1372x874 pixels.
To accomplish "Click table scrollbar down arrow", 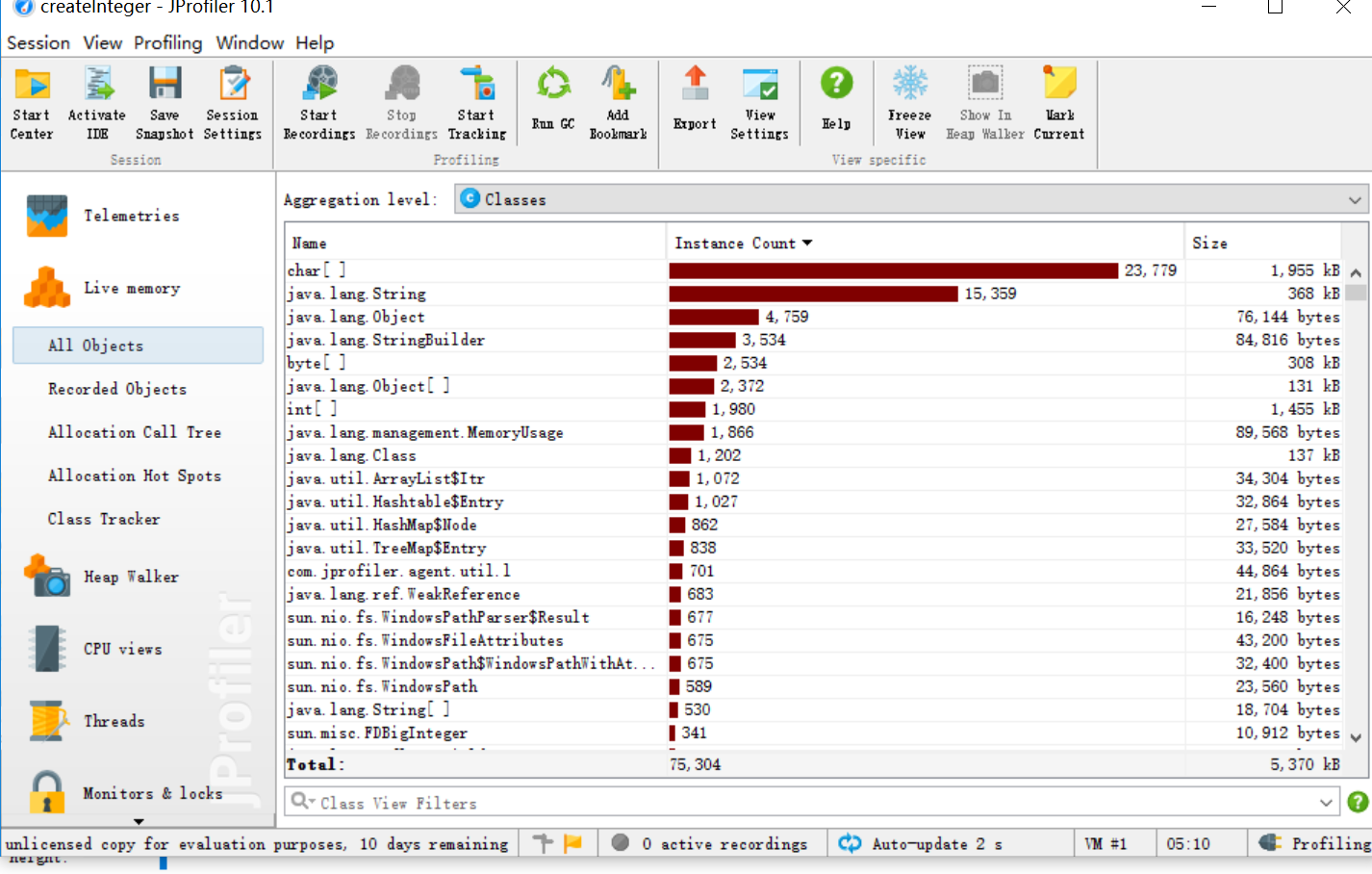I will coord(1356,738).
